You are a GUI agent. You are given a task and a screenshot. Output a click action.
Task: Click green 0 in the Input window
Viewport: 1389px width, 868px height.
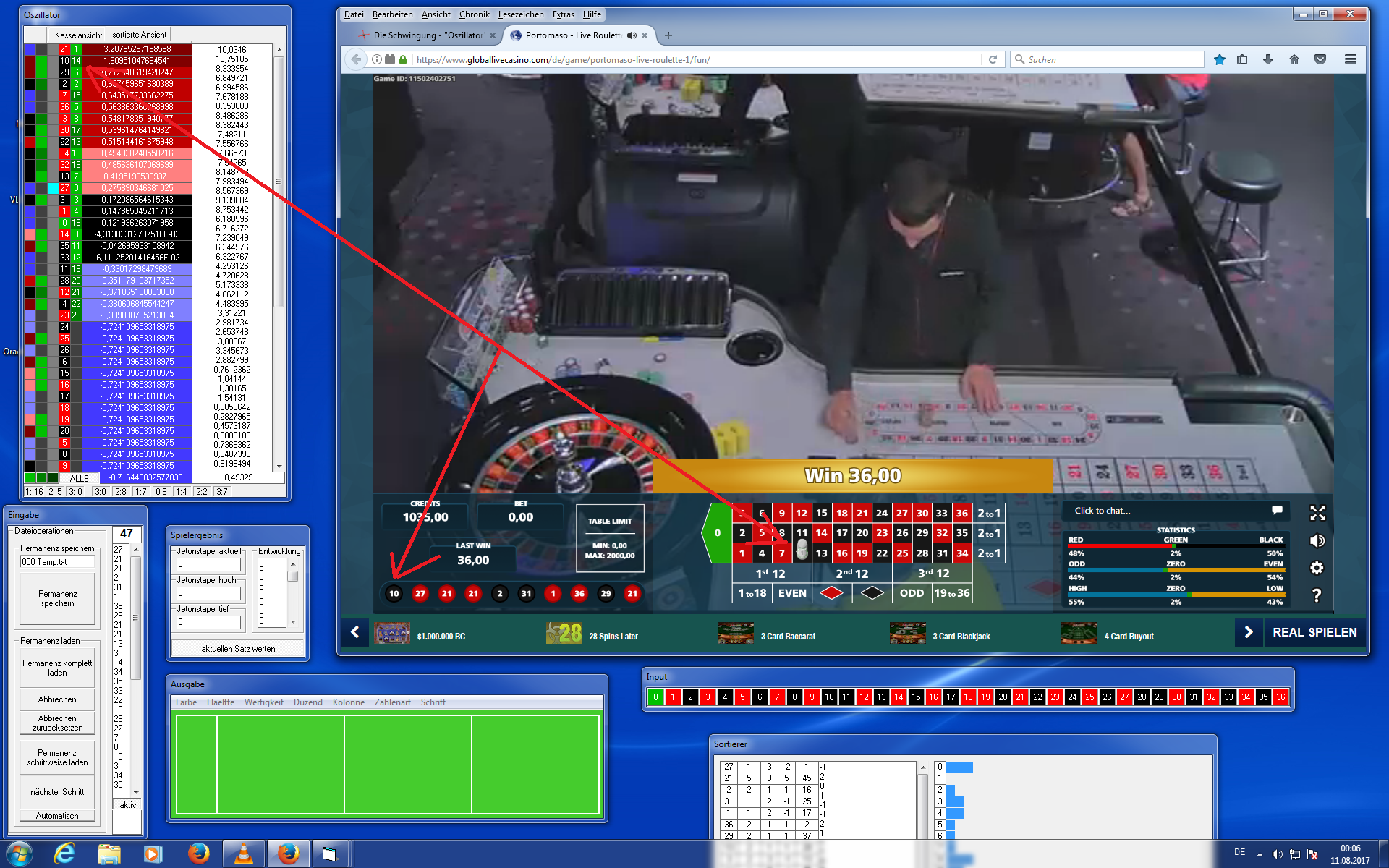[x=655, y=697]
